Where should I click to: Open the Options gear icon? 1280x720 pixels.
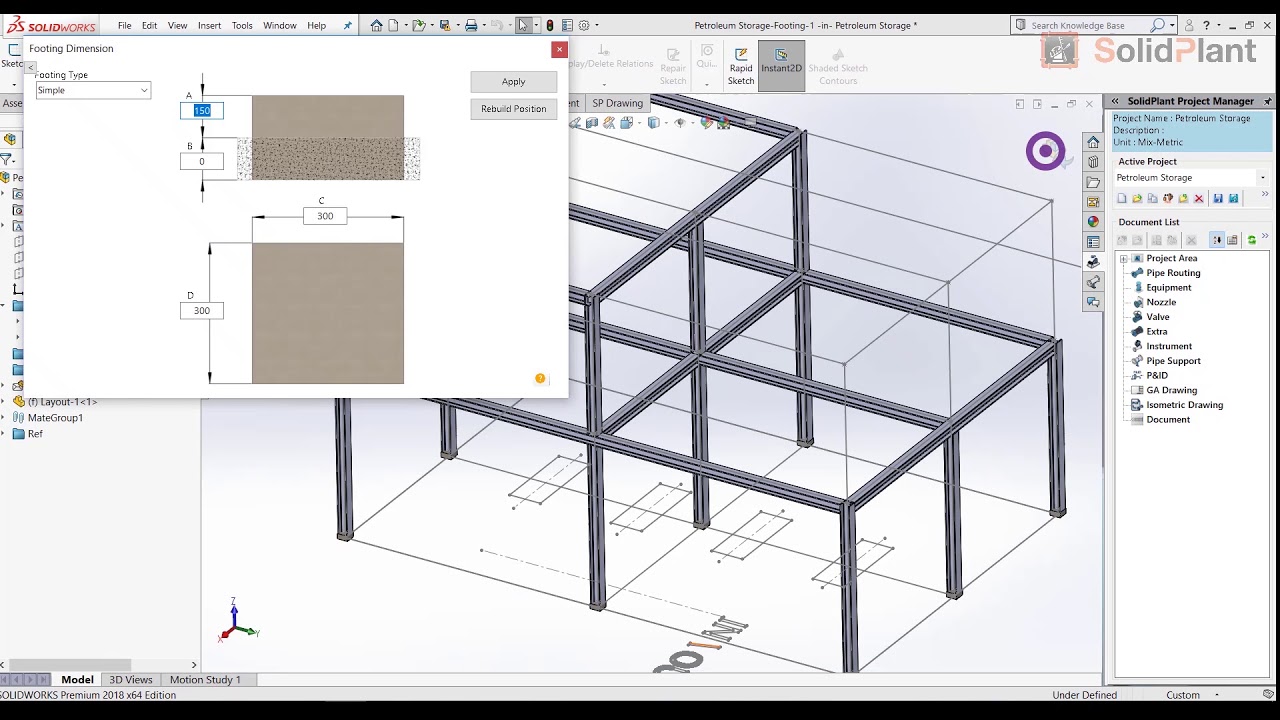[x=584, y=25]
